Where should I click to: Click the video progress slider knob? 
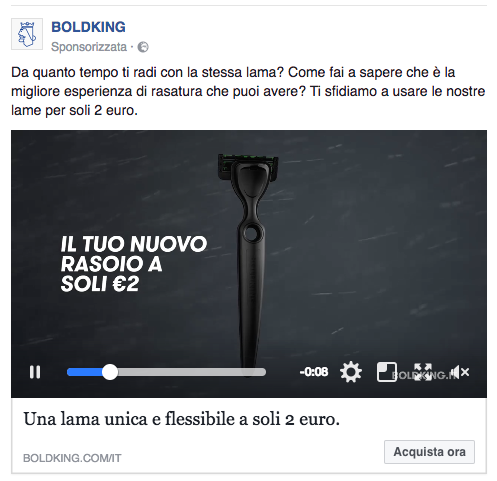tap(110, 372)
